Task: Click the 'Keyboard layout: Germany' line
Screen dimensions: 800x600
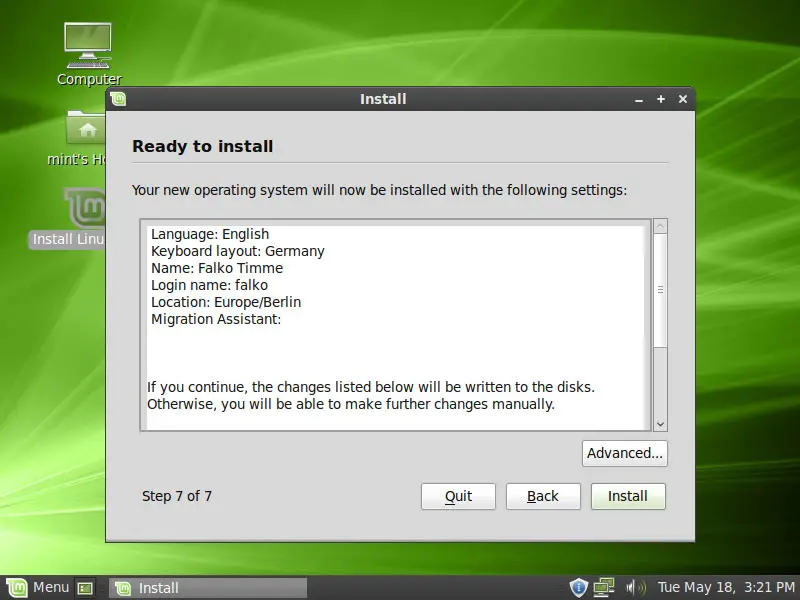Action: 238,251
